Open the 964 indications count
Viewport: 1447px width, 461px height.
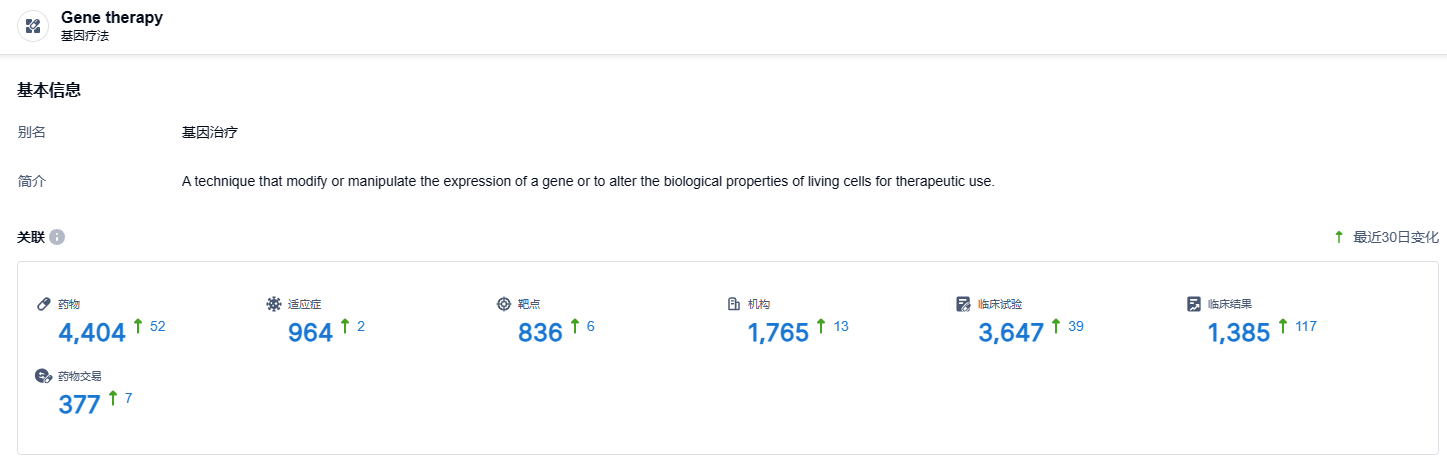310,333
